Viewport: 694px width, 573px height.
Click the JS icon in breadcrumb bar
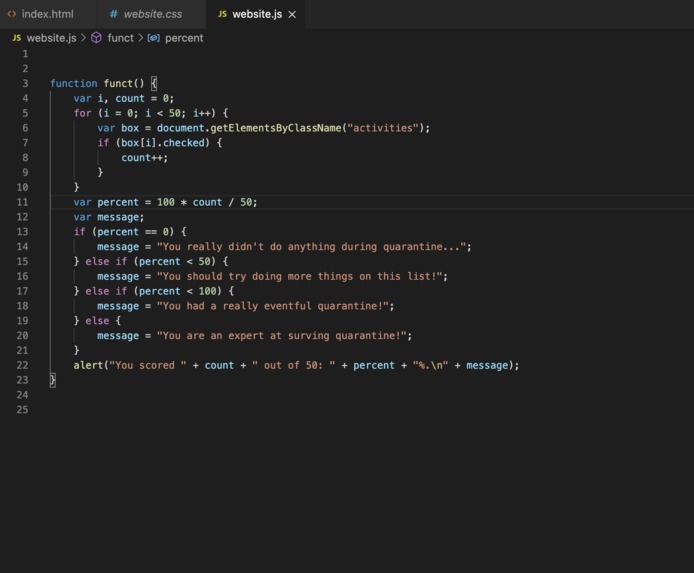tap(16, 38)
